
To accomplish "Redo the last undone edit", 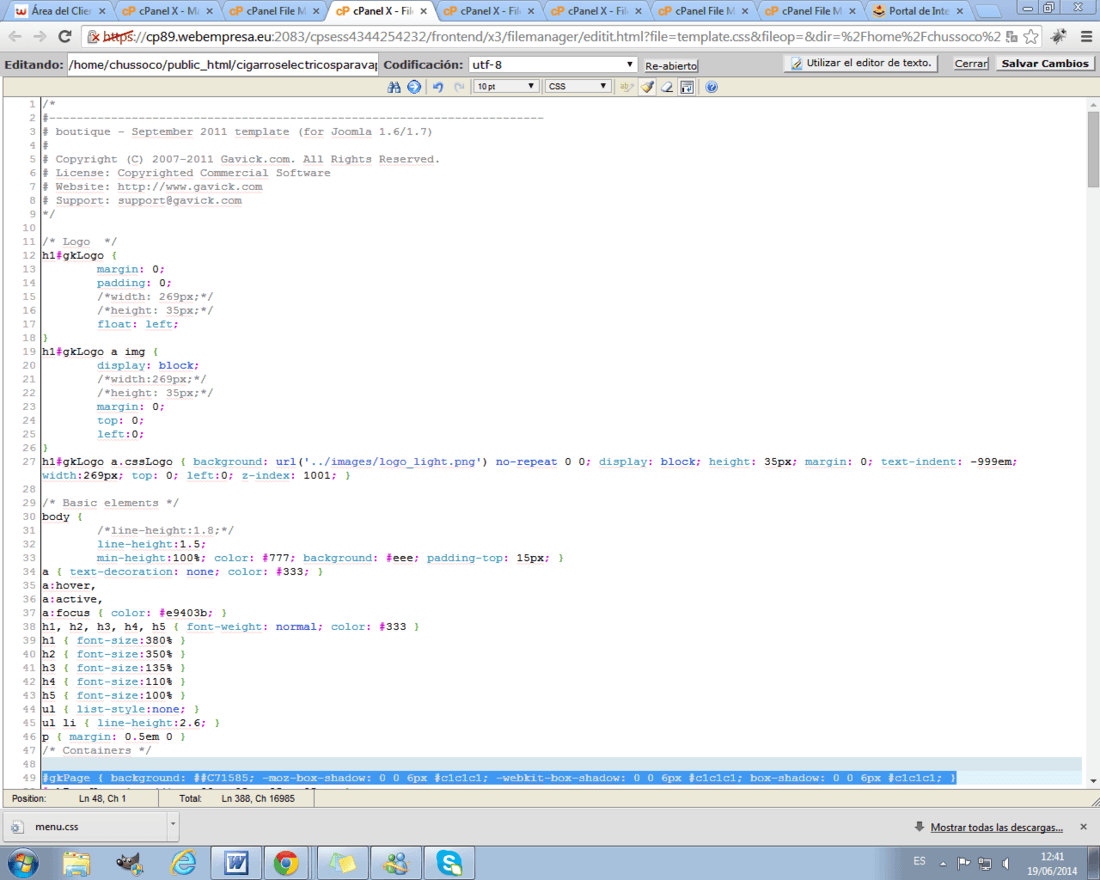I will 459,87.
